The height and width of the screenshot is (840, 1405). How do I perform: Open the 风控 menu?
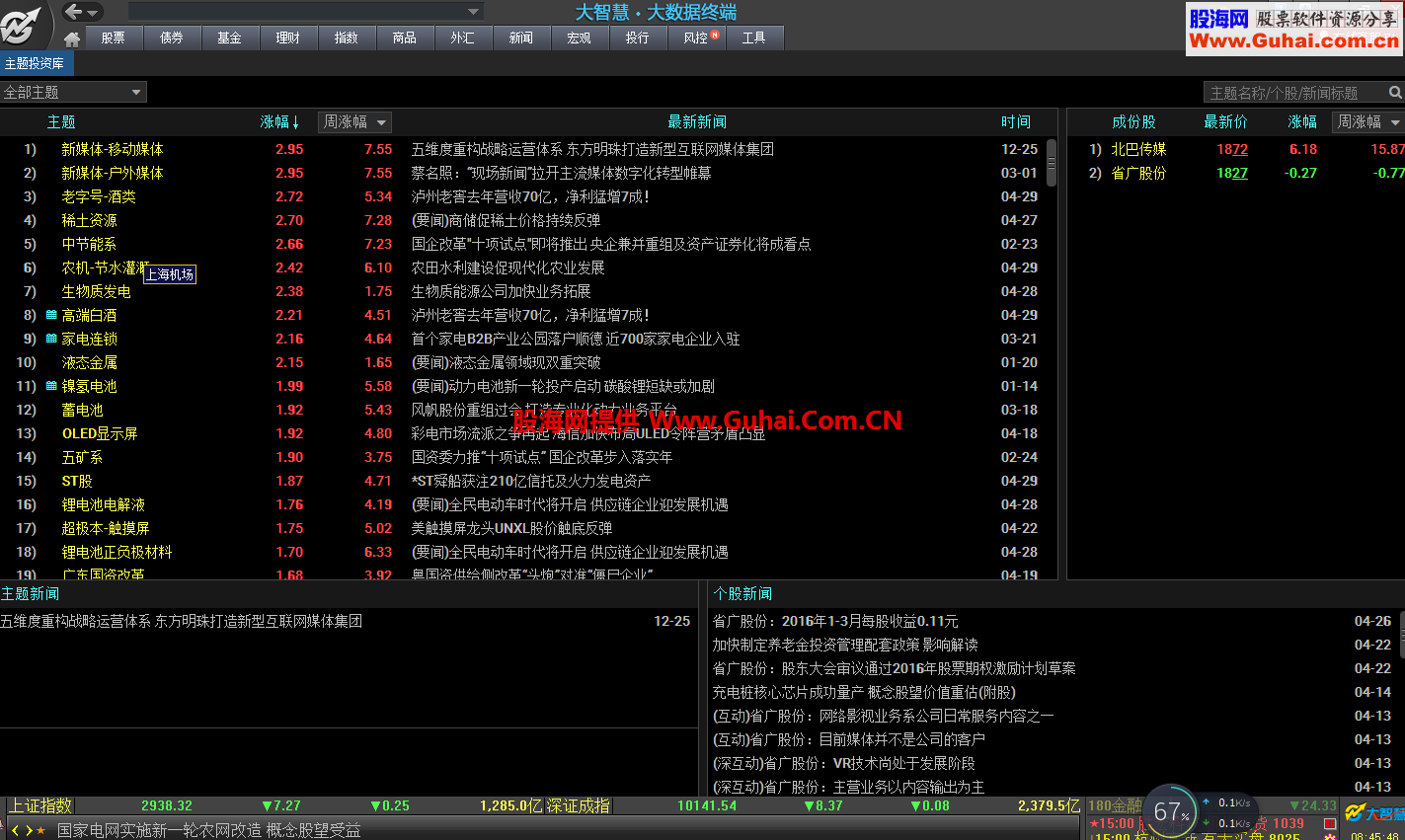pos(697,38)
